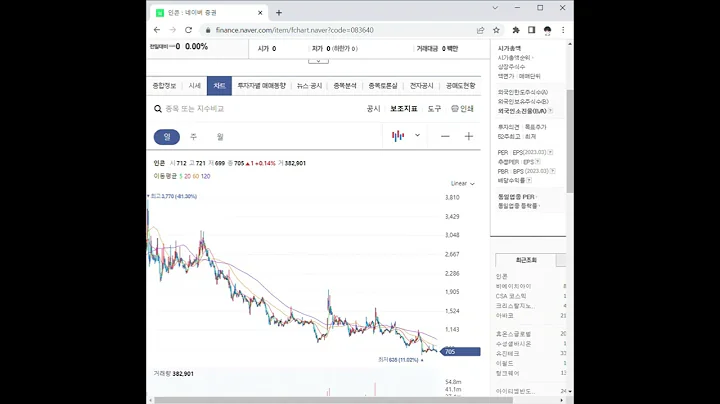Image resolution: width=720 pixels, height=404 pixels.
Task: Click the vertical page scrollbar thumb
Action: click(x=570, y=141)
